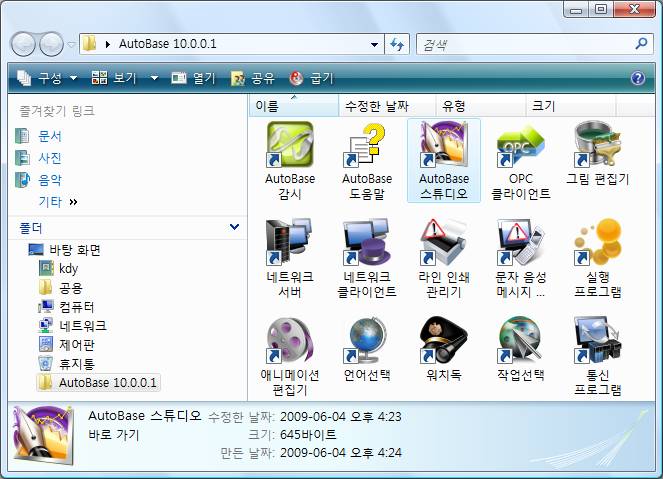
Task: Click the 보기 views toolbar button
Action: (114, 78)
